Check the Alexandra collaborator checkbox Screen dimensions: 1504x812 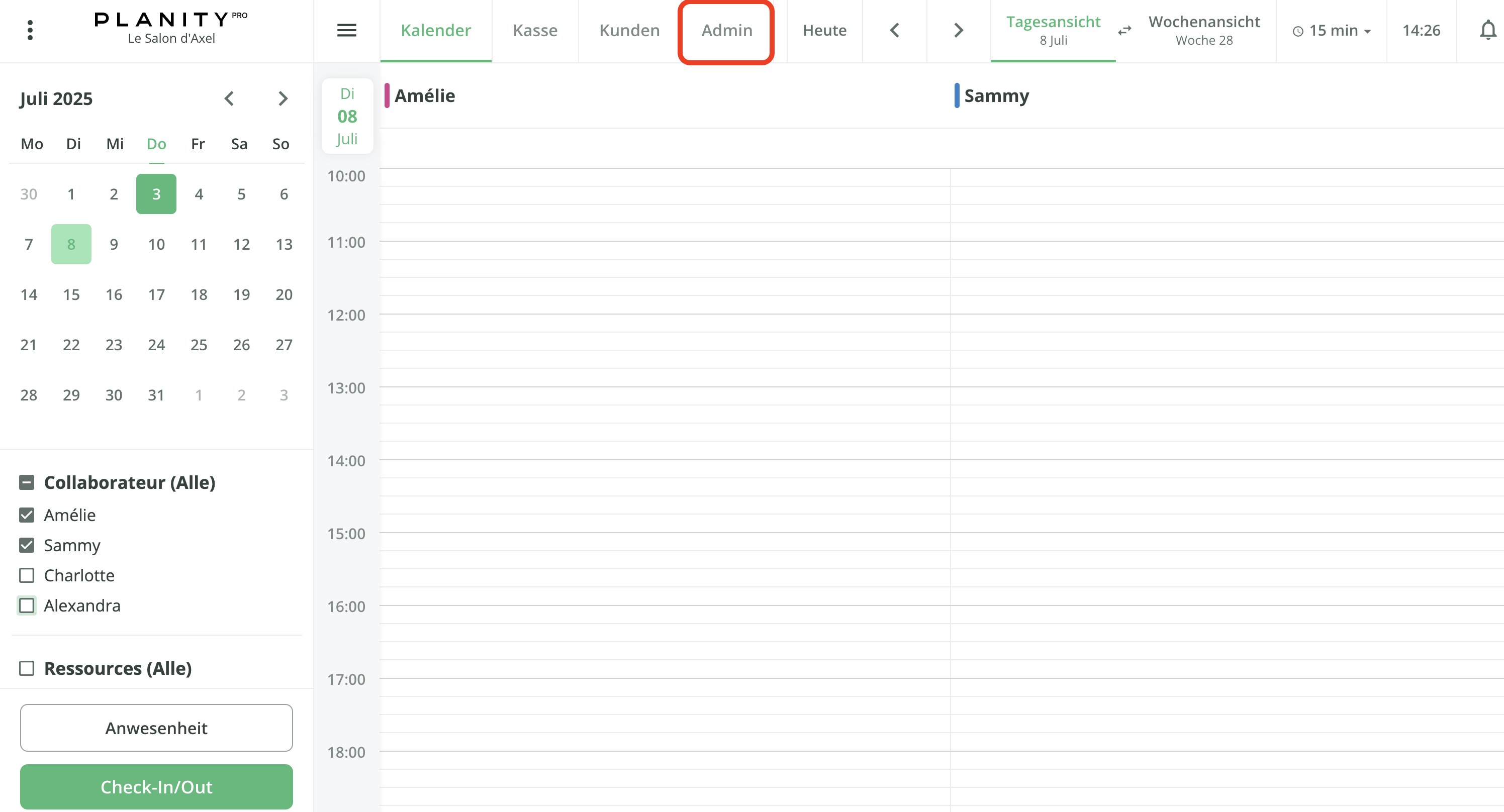pyautogui.click(x=27, y=605)
